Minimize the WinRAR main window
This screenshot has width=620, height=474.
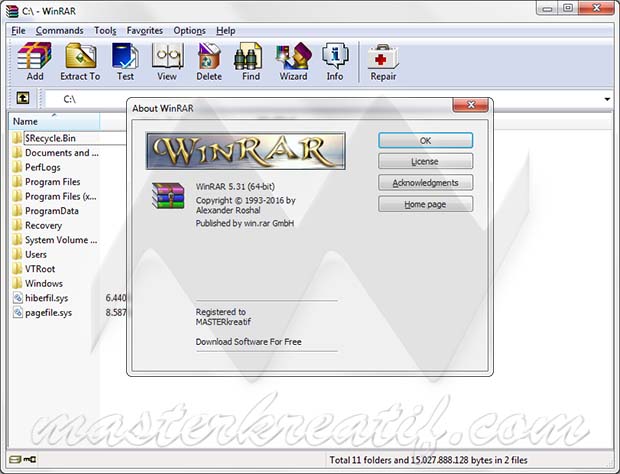click(x=547, y=8)
